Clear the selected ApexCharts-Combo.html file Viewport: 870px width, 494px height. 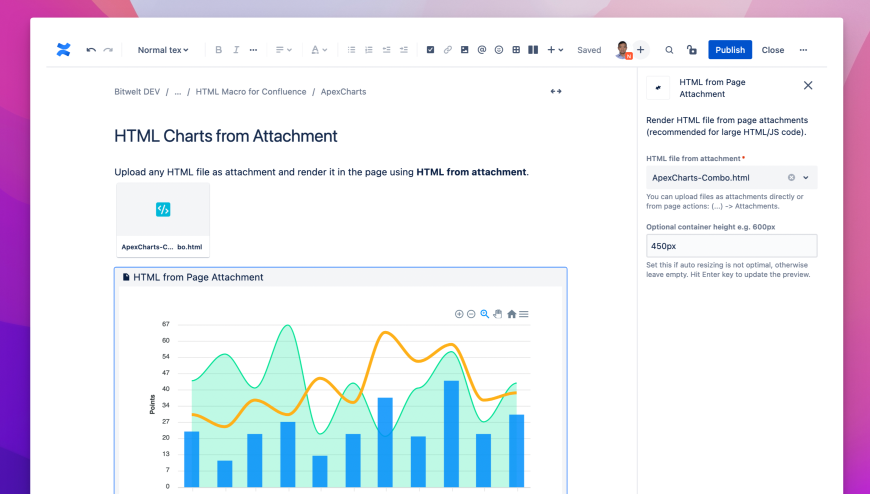791,178
